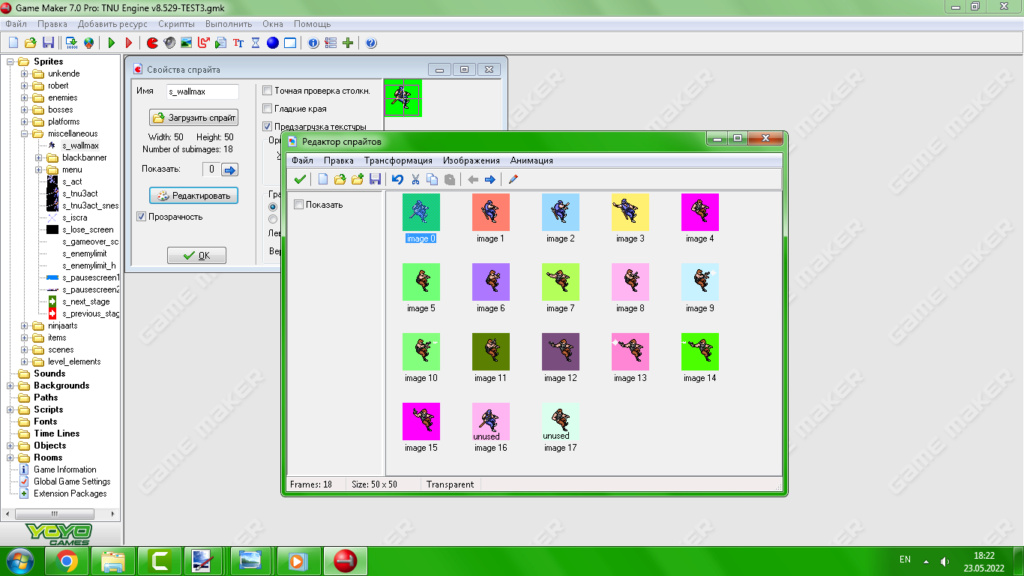Expand the robert sprites folder
The image size is (1024, 576).
pos(25,86)
